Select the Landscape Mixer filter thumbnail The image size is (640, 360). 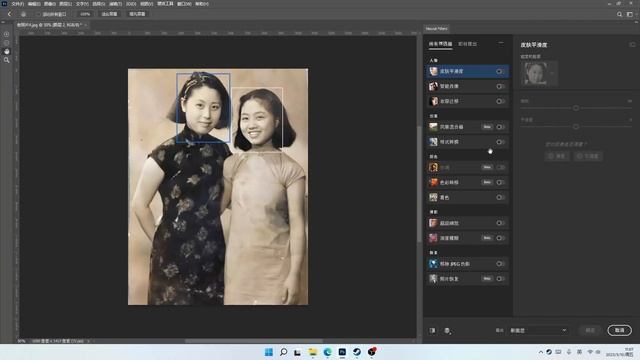tap(433, 127)
